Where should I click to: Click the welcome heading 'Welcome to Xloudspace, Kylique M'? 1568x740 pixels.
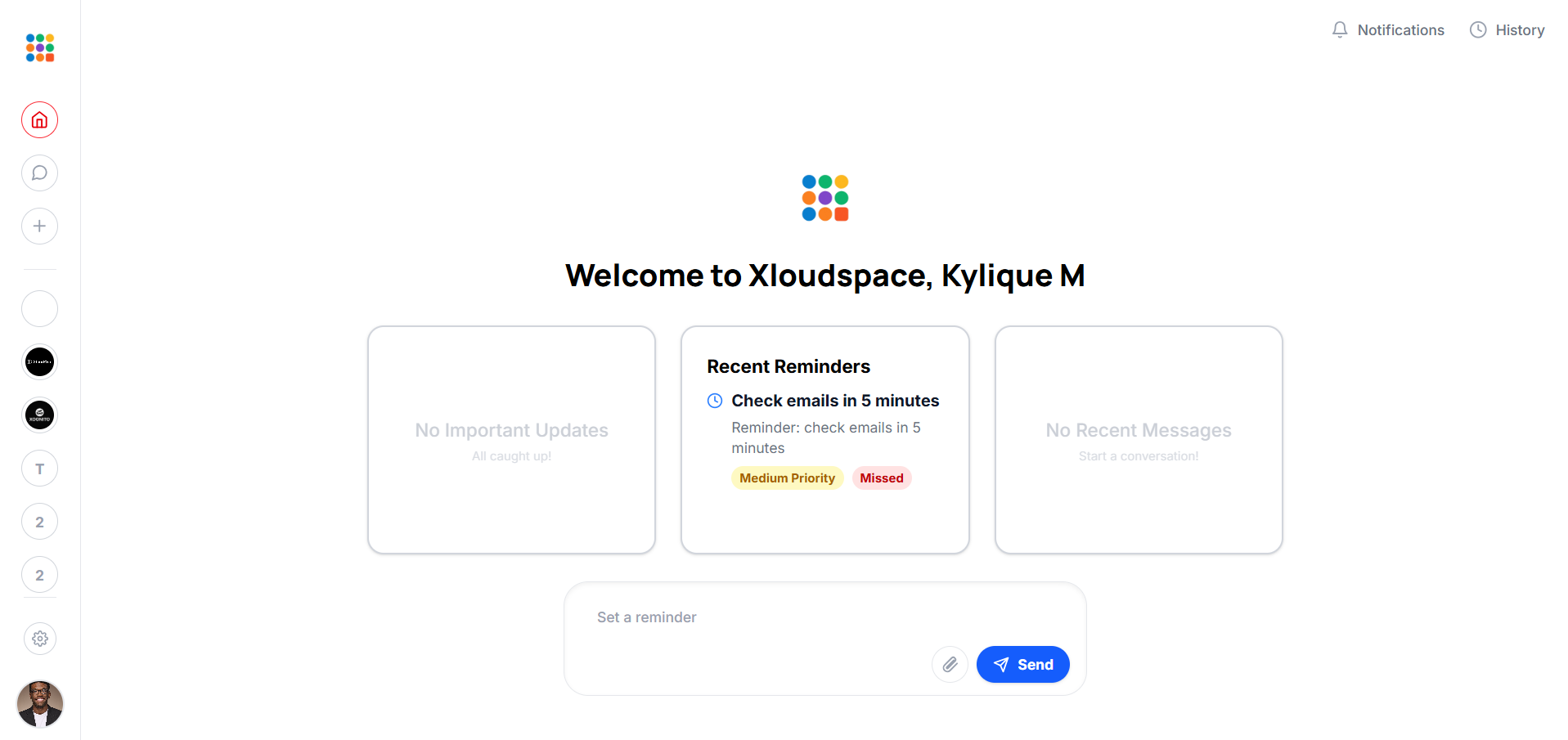(825, 276)
